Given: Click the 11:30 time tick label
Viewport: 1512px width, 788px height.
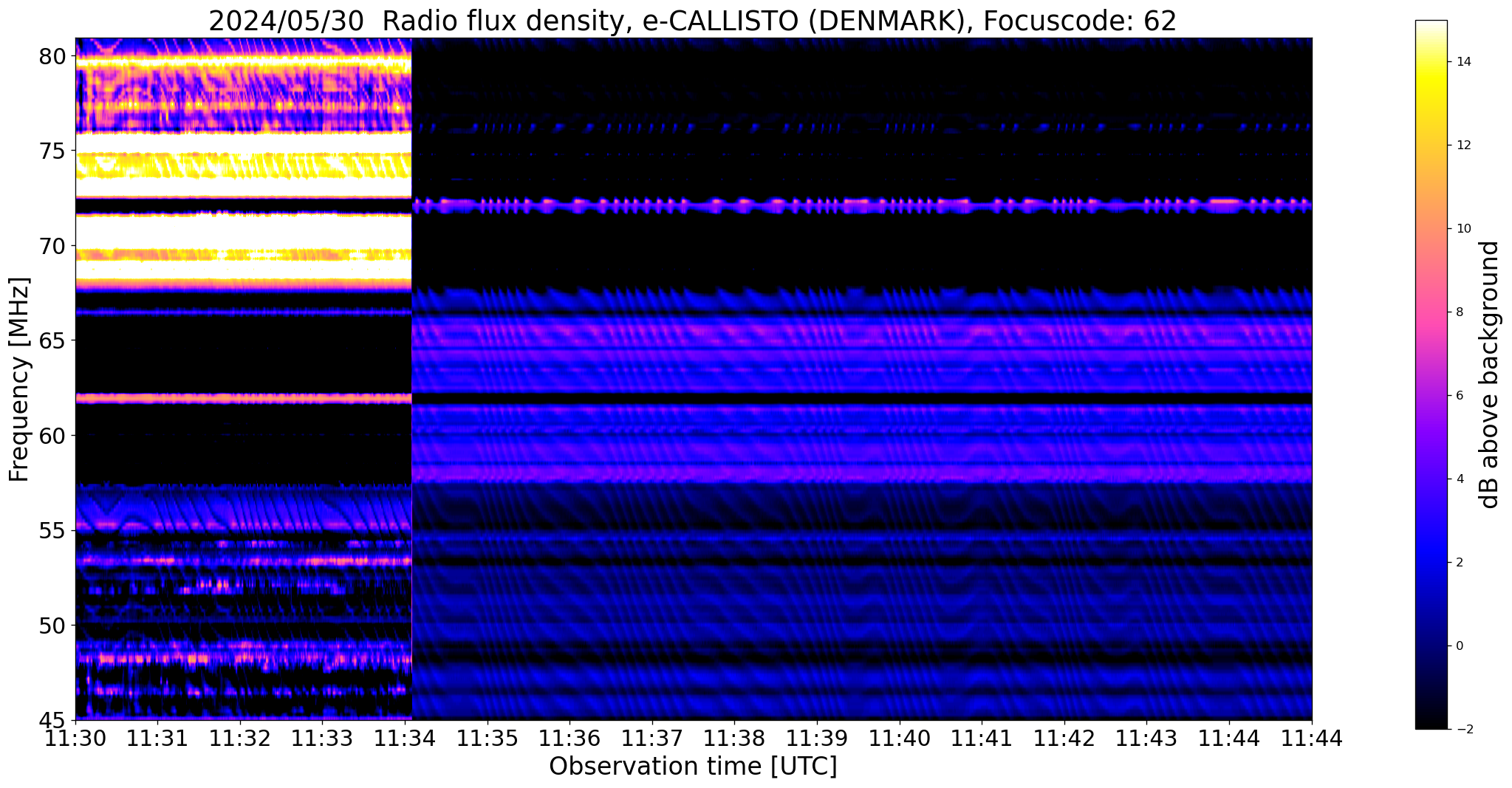Looking at the screenshot, I should coord(75,739).
